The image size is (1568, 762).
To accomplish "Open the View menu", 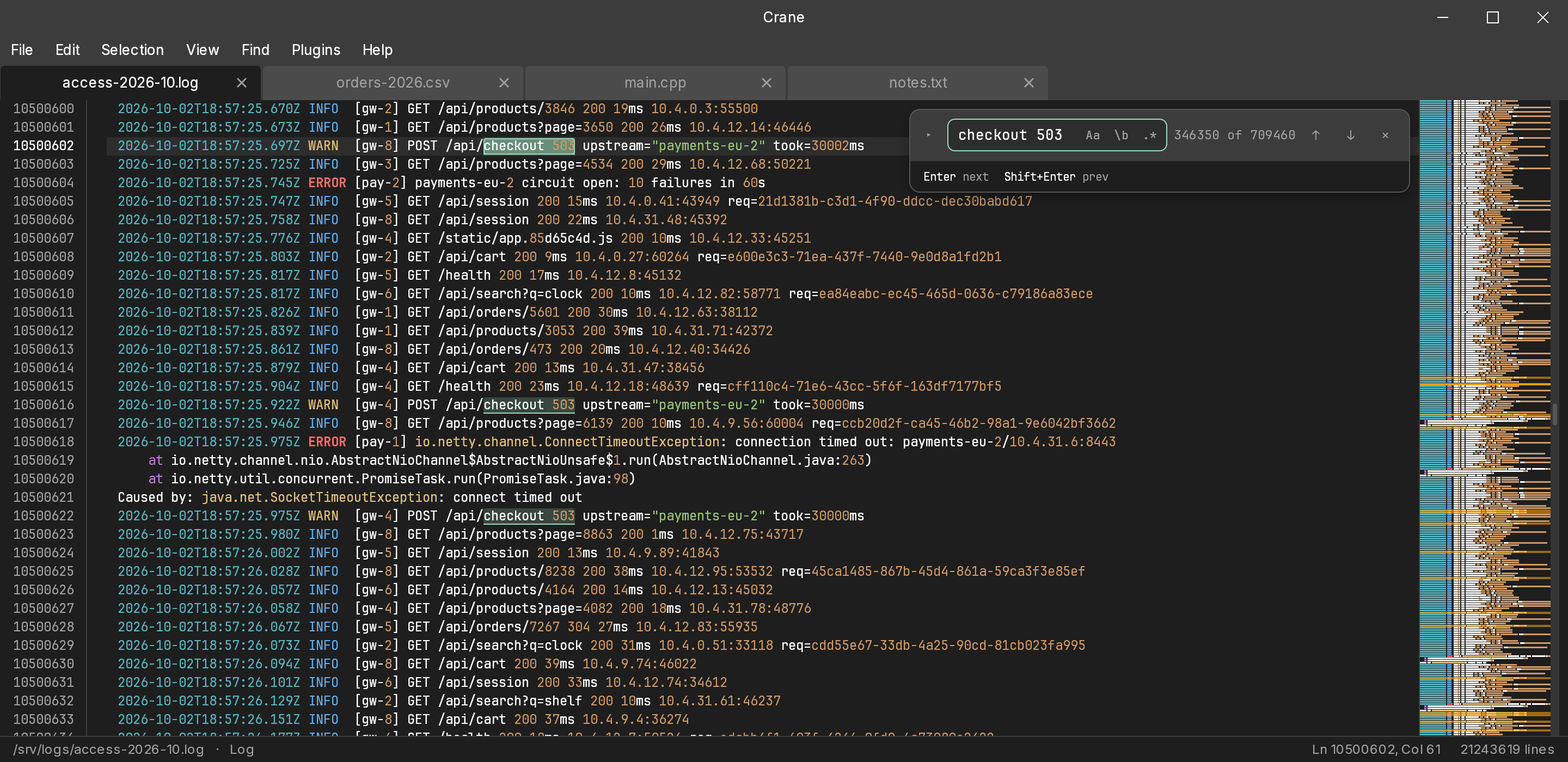I will (203, 50).
